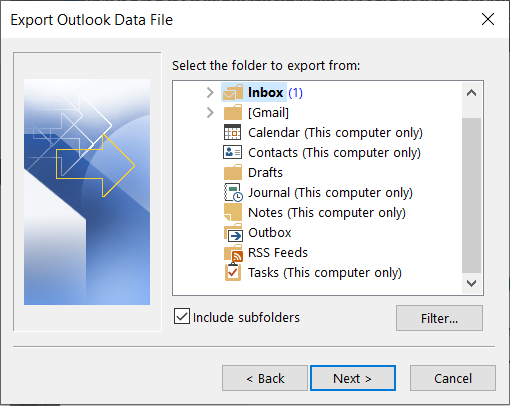Select the Outbox folder label
This screenshot has height=406, width=510.
click(x=270, y=232)
